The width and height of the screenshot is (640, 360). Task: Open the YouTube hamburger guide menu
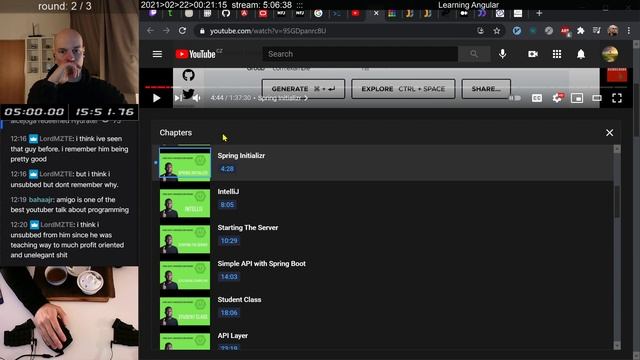coord(157,54)
